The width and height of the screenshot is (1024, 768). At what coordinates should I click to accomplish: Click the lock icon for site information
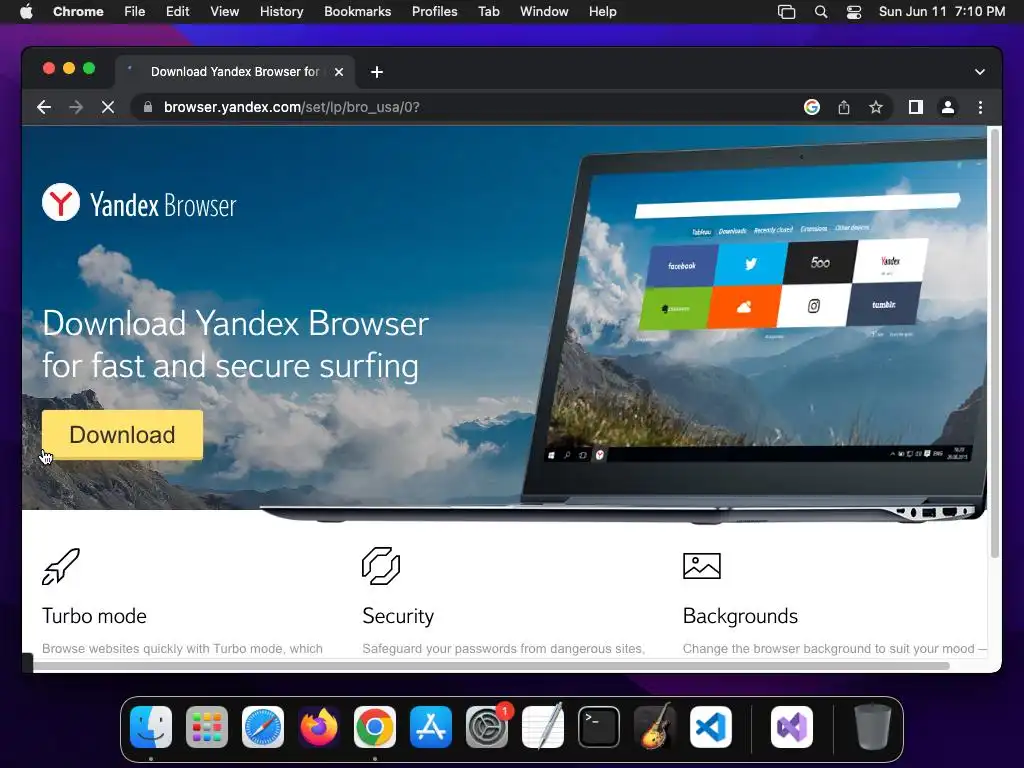148,107
